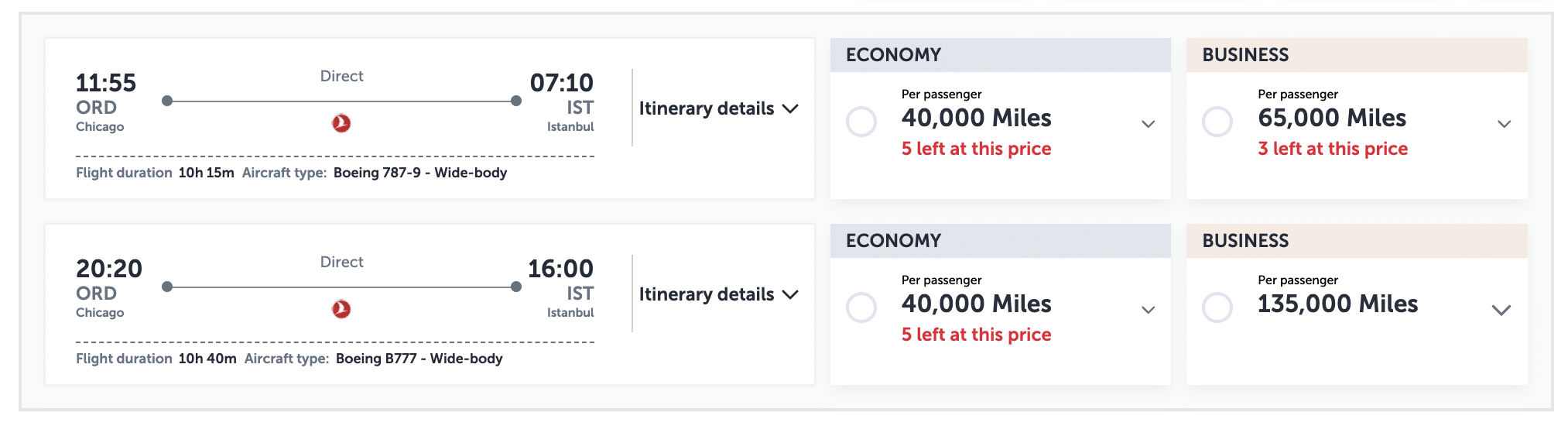Viewport: 1568px width, 426px height.
Task: Click the Boeing B777 aircraft type text
Action: [x=419, y=359]
